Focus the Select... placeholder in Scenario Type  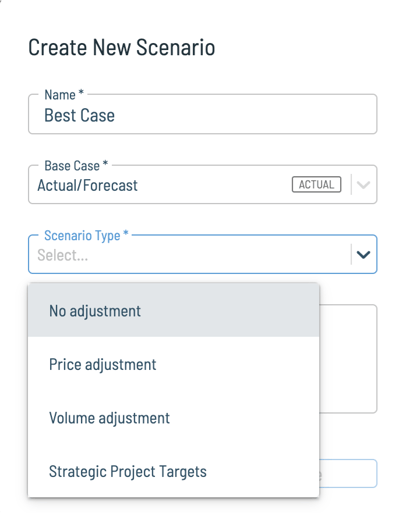pyautogui.click(x=63, y=255)
